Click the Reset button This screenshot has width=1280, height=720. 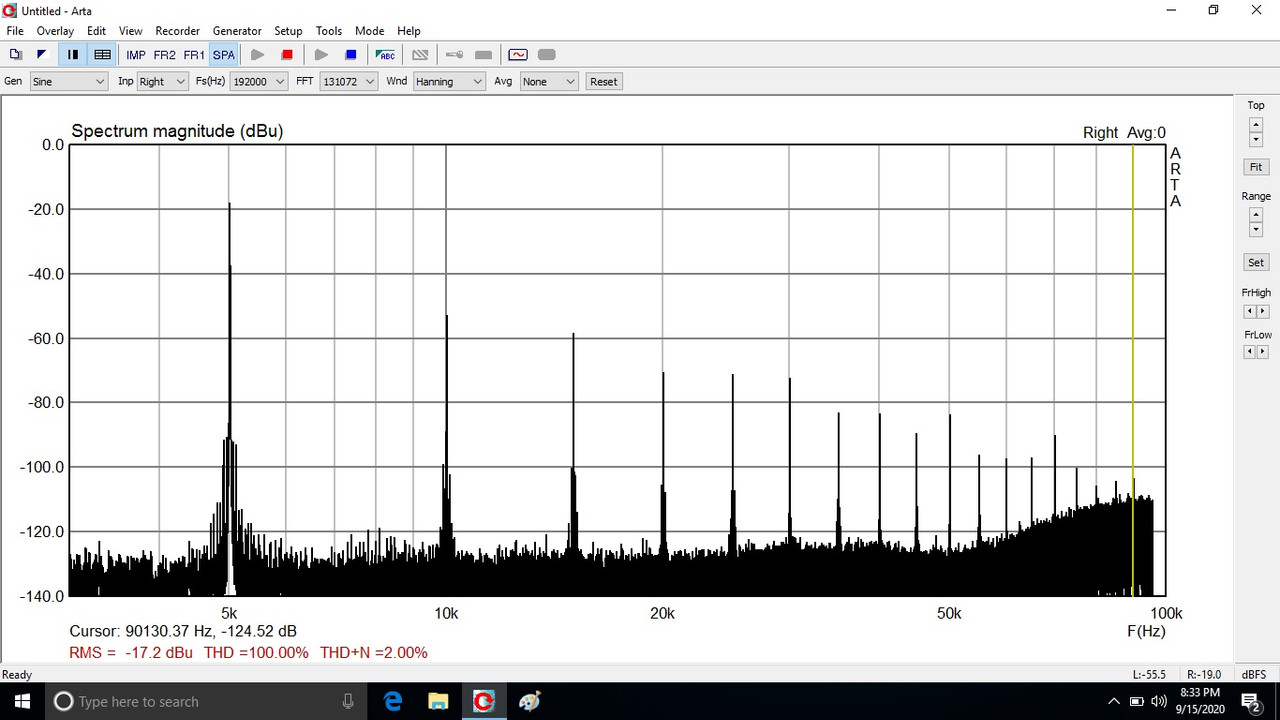tap(604, 82)
